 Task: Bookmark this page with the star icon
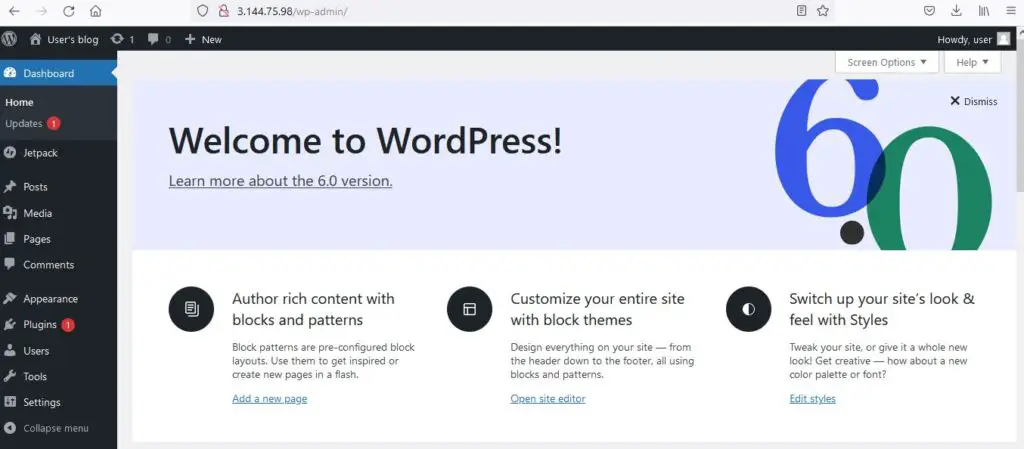point(823,11)
